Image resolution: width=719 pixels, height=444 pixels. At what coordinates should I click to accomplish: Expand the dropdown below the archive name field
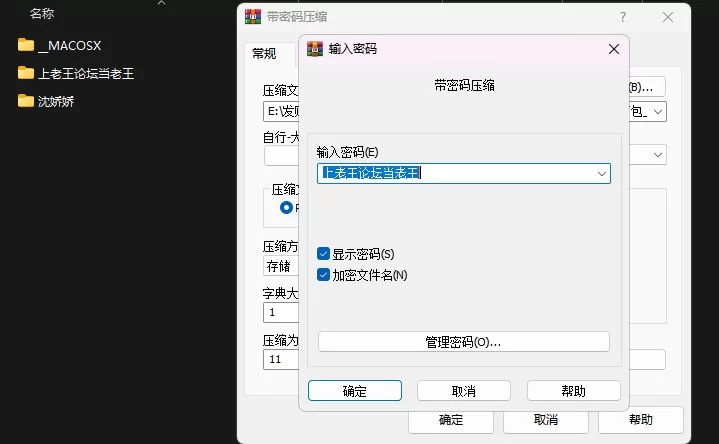click(657, 155)
